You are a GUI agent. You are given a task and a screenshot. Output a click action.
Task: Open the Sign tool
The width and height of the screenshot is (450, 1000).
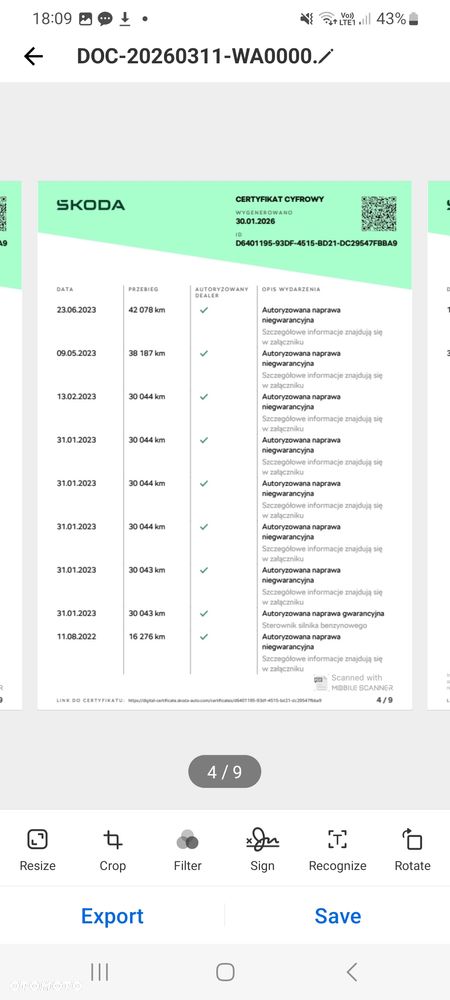tap(263, 850)
